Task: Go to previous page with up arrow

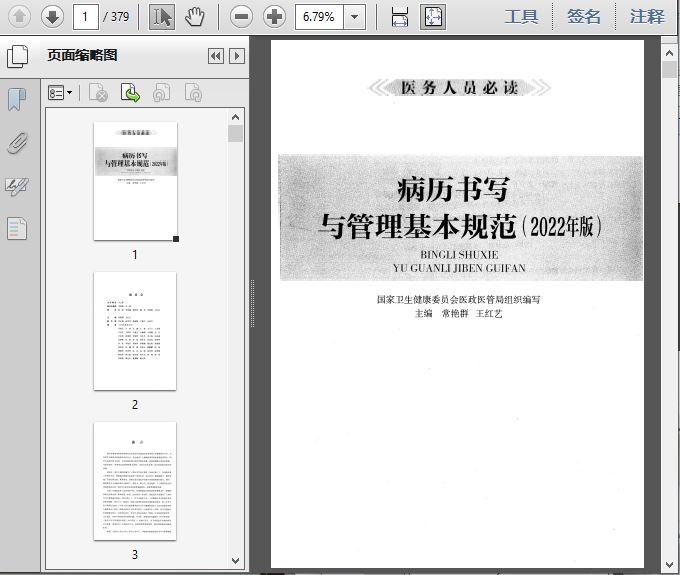Action: (20, 17)
